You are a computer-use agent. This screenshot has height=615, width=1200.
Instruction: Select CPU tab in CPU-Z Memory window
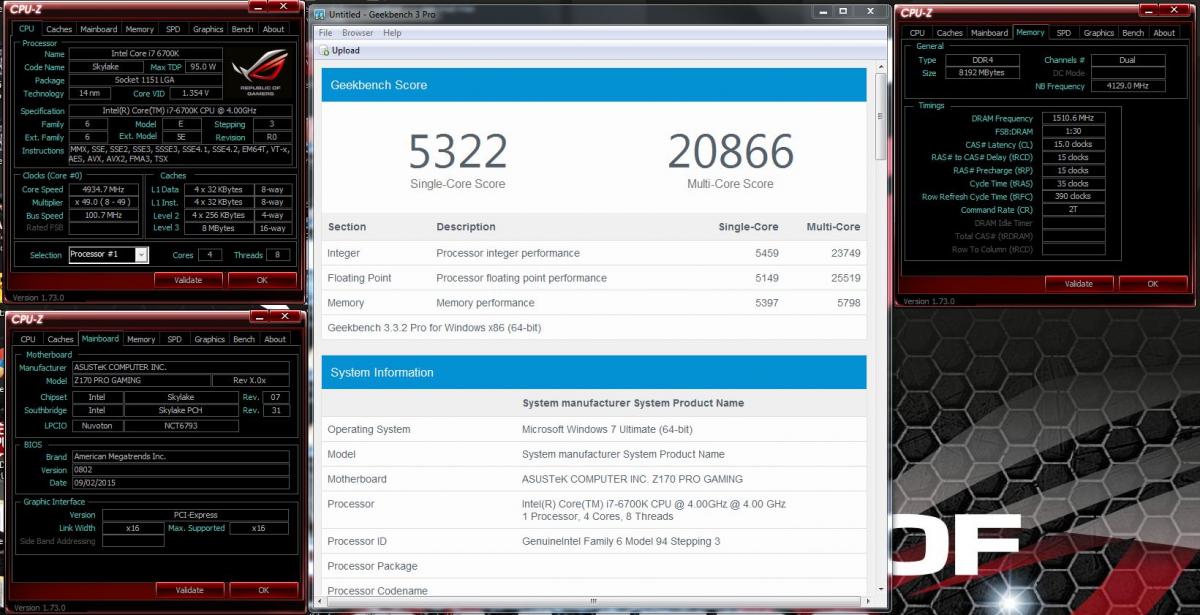pyautogui.click(x=916, y=33)
